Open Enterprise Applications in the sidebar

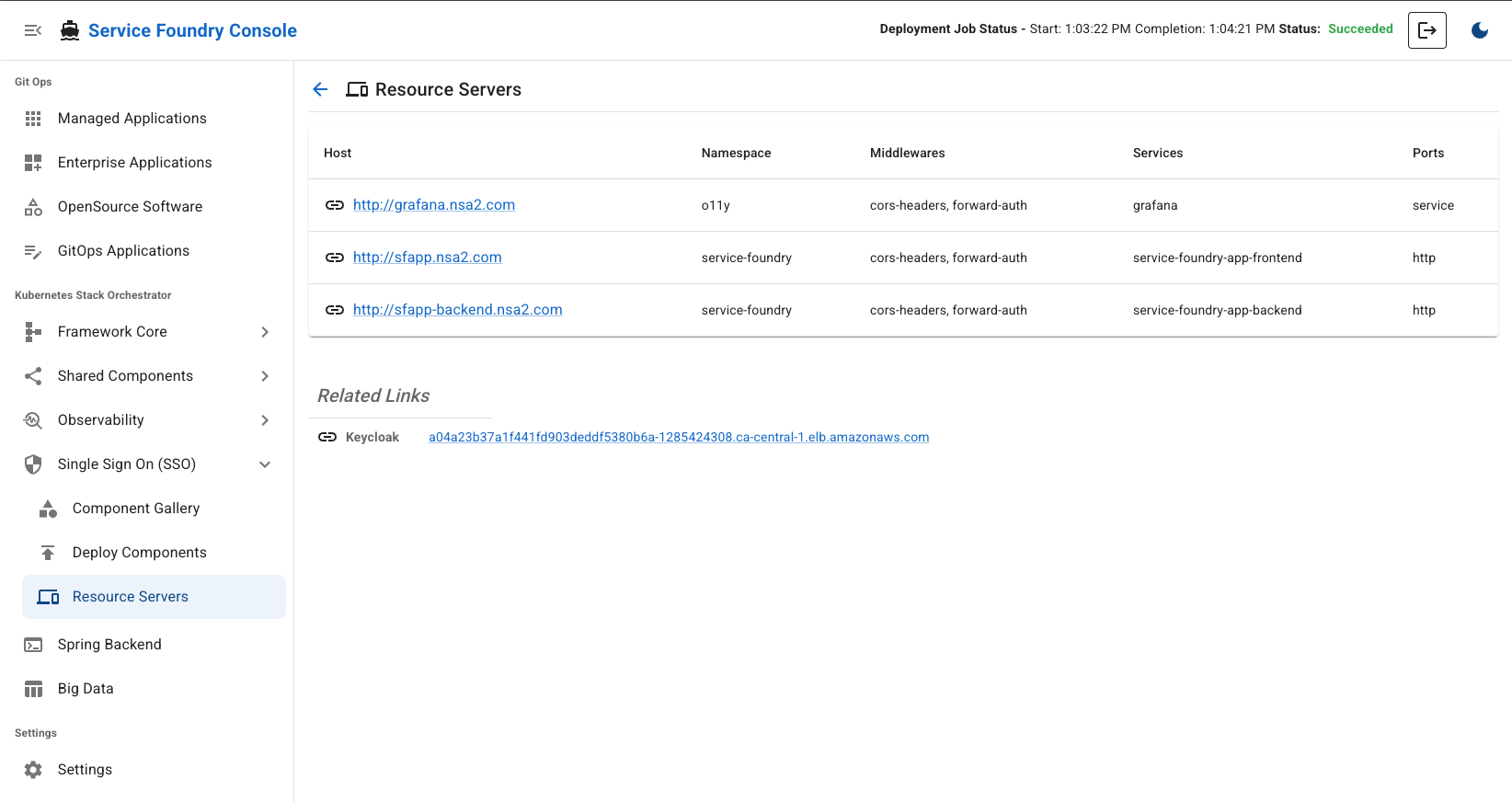[134, 163]
